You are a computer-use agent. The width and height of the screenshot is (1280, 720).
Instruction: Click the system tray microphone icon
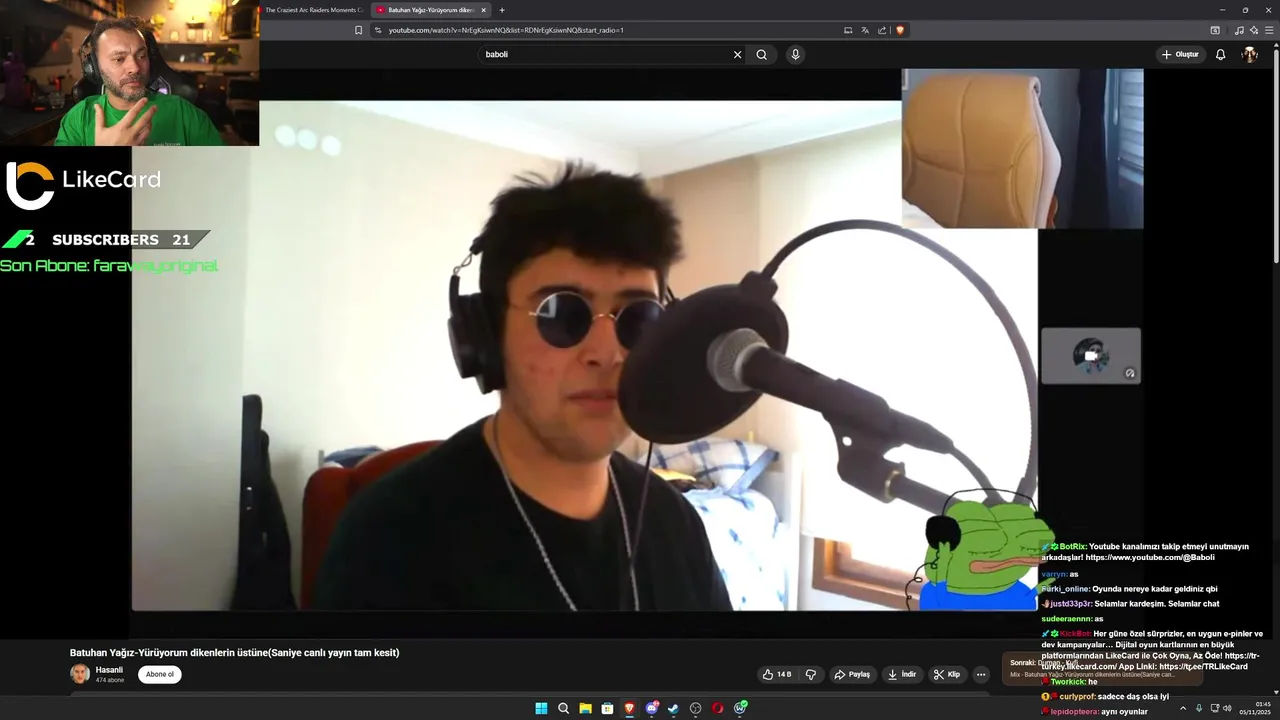coord(1199,708)
